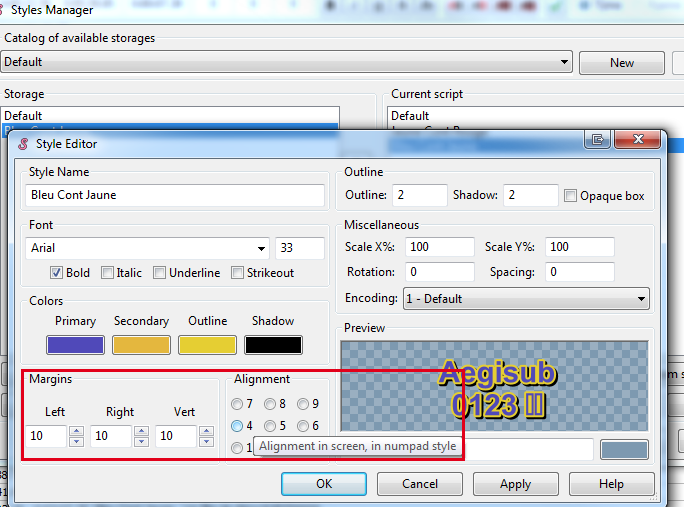Screen dimensions: 684x507
Task: Click the Vert margin value field
Action: click(176, 436)
